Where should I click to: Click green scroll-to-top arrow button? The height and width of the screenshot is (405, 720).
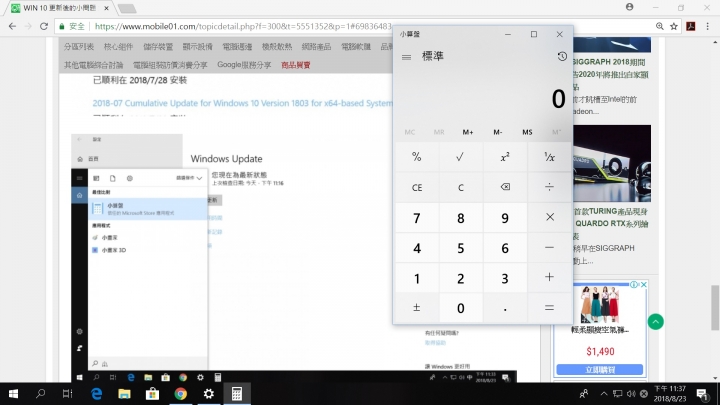point(656,322)
